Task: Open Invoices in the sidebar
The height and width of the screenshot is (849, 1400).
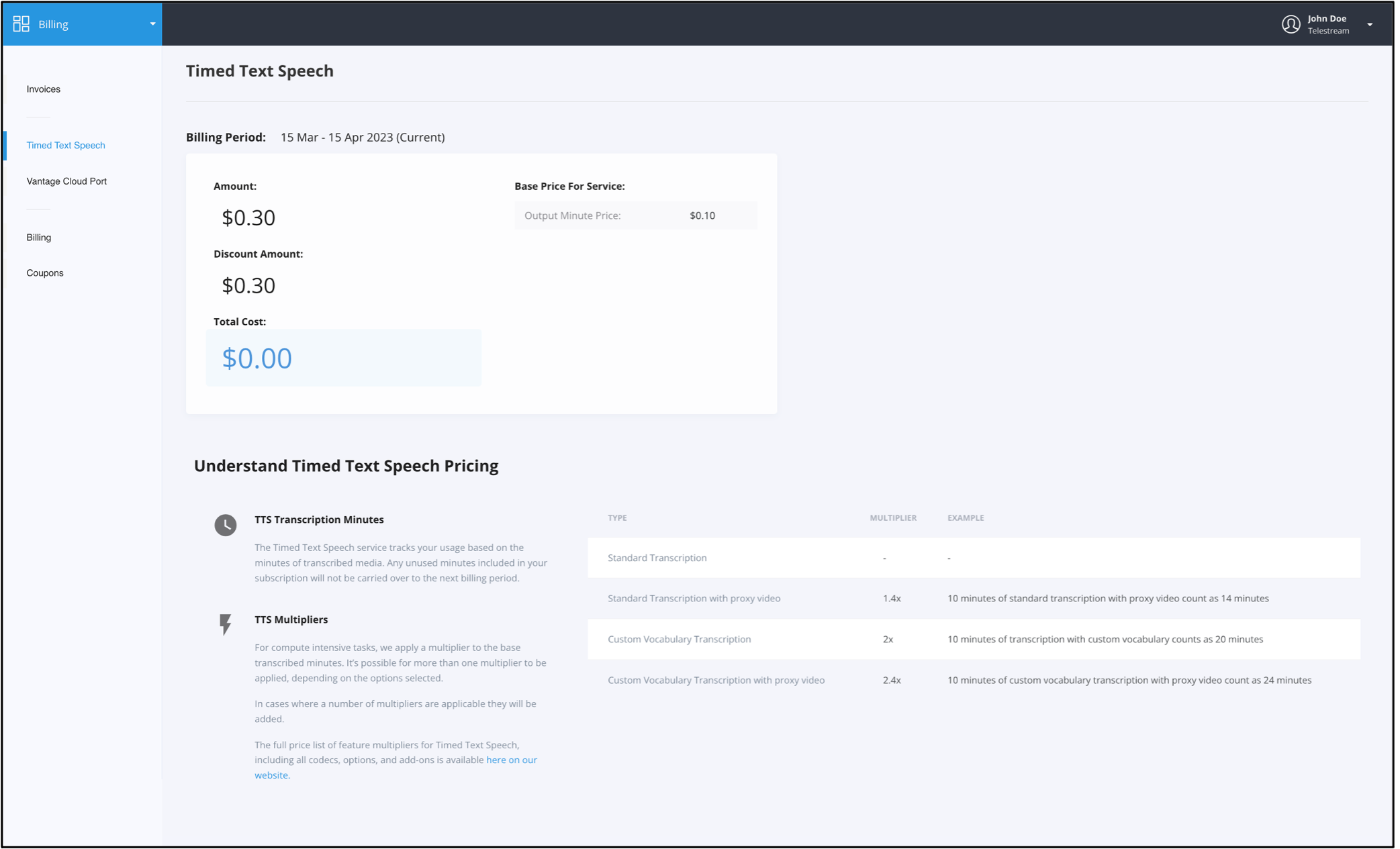Action: point(44,89)
